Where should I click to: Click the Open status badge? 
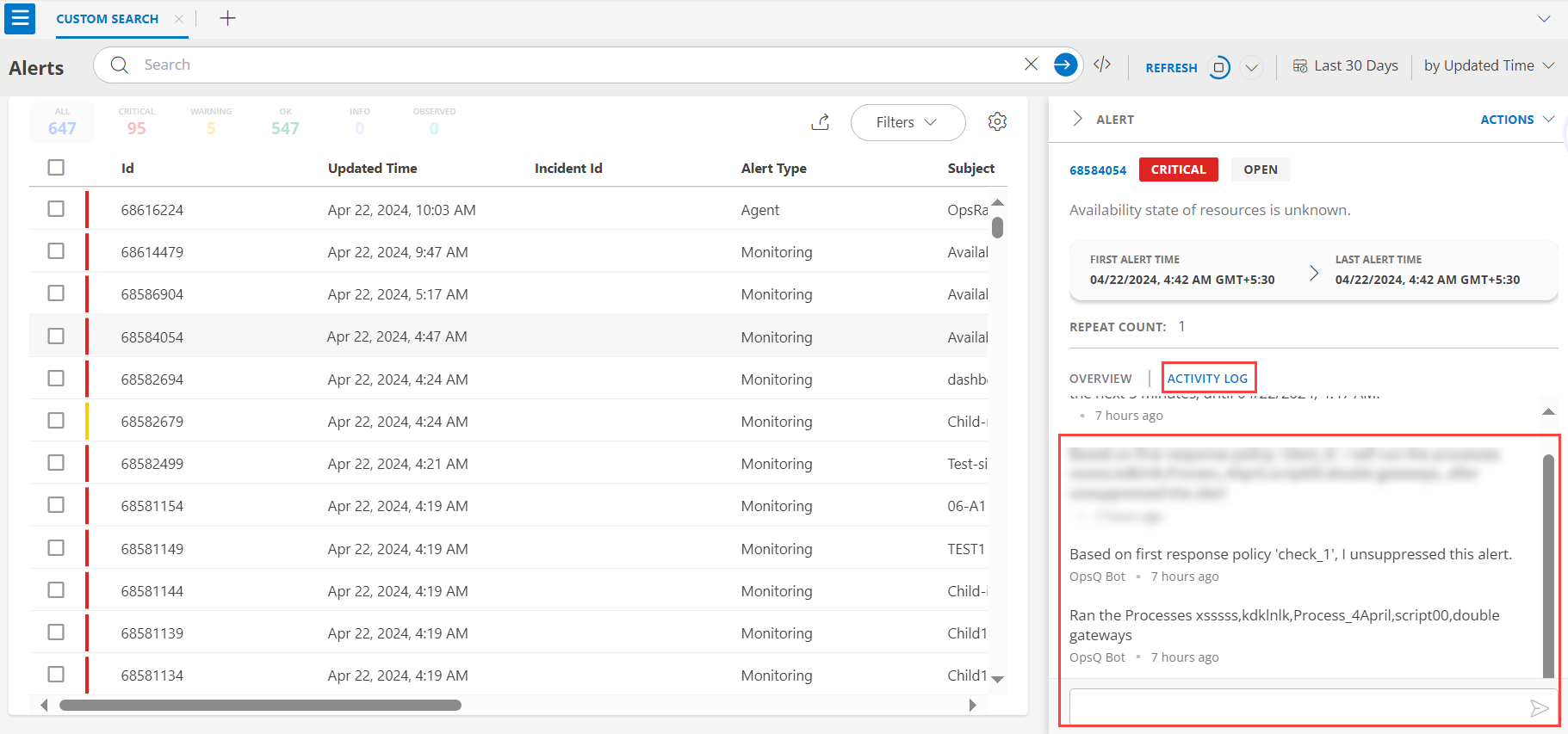pos(1261,170)
